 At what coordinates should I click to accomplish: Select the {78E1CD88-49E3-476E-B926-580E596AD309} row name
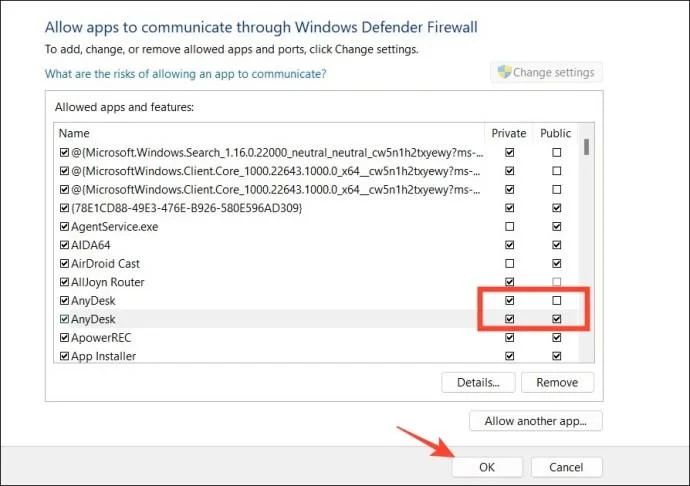[187, 208]
